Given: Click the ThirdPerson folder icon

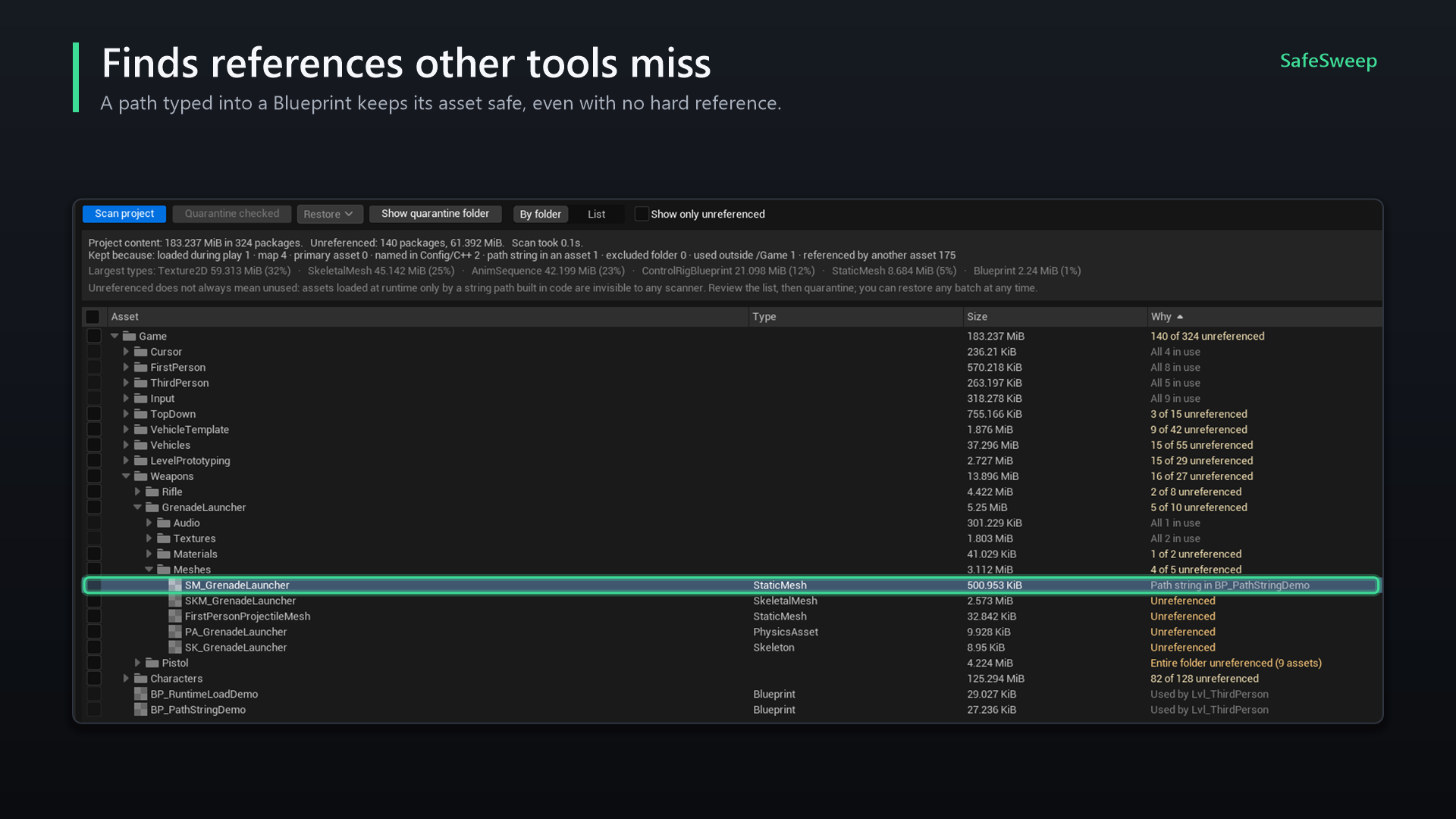Looking at the screenshot, I should 140,383.
